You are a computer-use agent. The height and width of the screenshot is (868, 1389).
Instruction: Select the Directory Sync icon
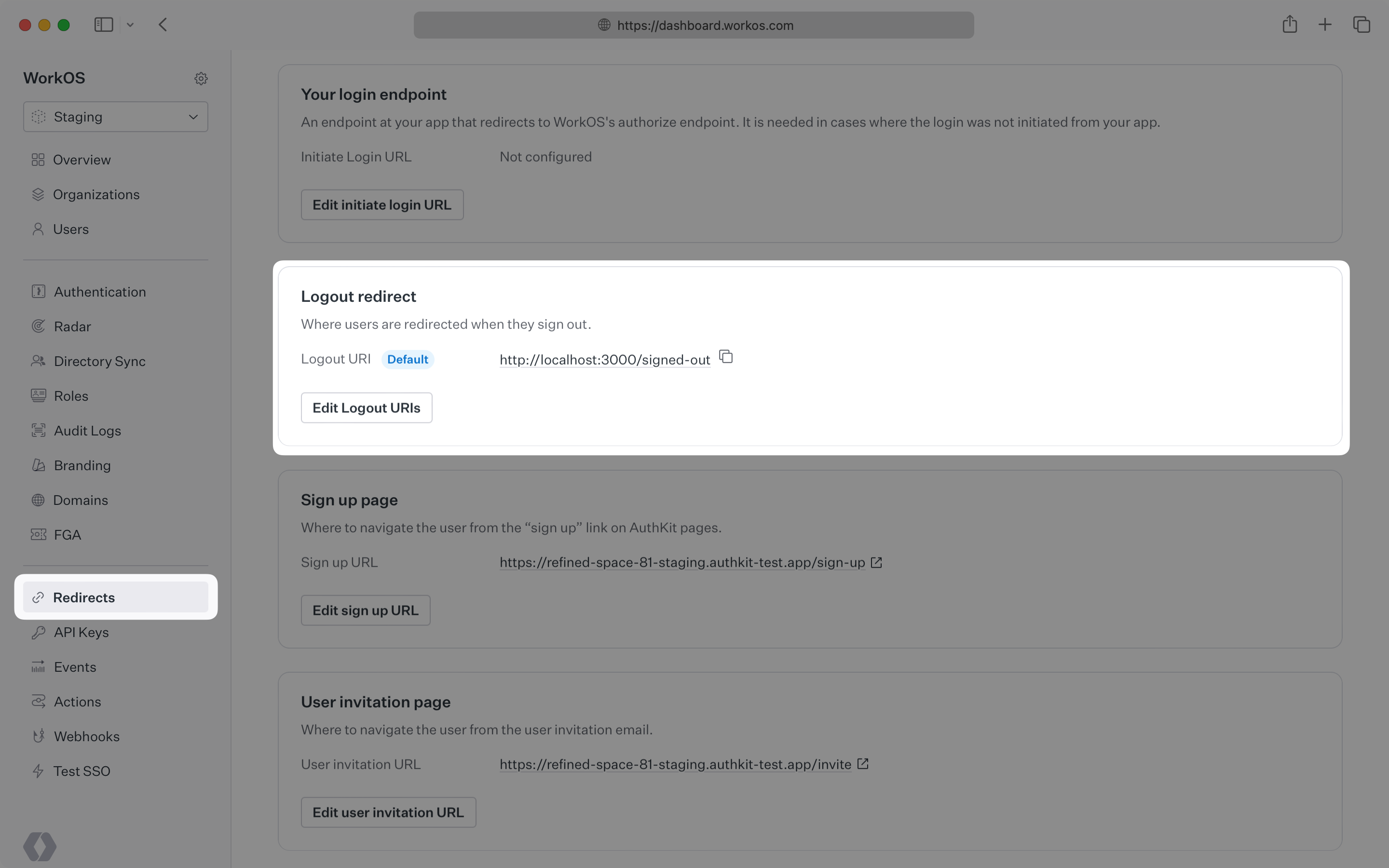coord(38,361)
